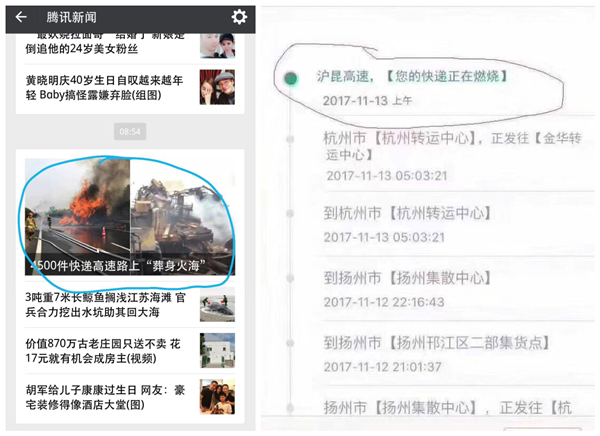Select status '沪昆高速,【您的快递正在燃烧】'
Viewport: 600px width, 436px height.
pyautogui.click(x=412, y=76)
